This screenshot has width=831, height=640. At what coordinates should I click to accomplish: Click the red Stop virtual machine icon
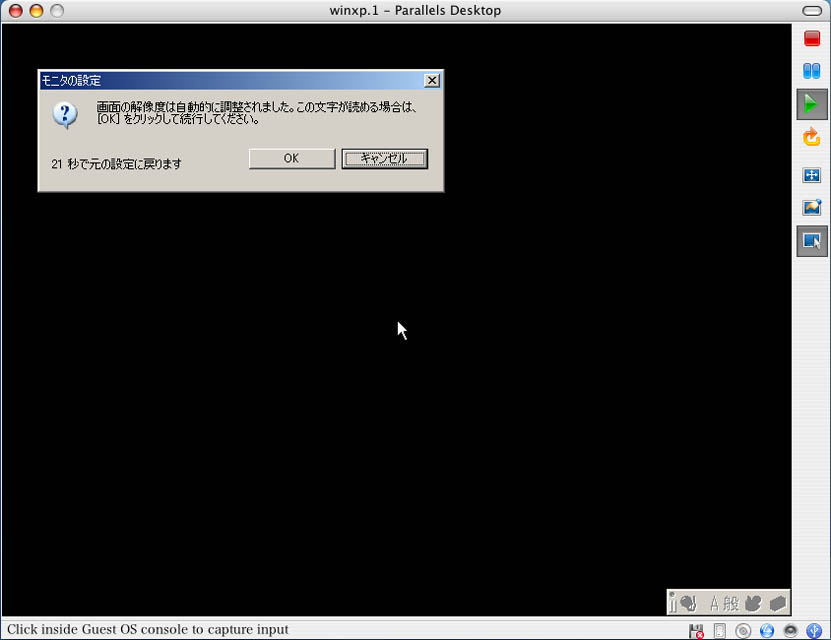click(812, 39)
